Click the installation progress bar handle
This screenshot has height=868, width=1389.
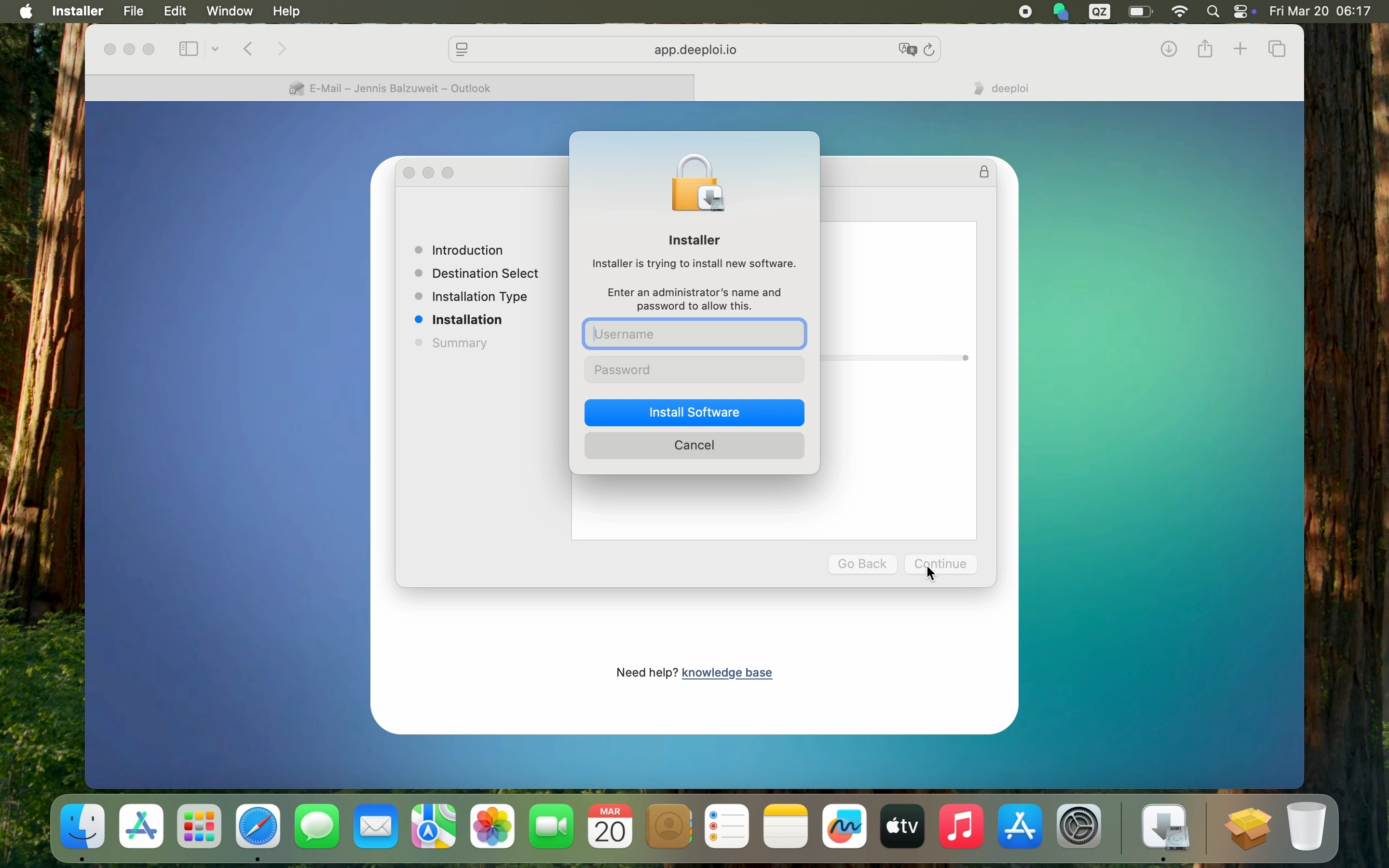click(966, 358)
